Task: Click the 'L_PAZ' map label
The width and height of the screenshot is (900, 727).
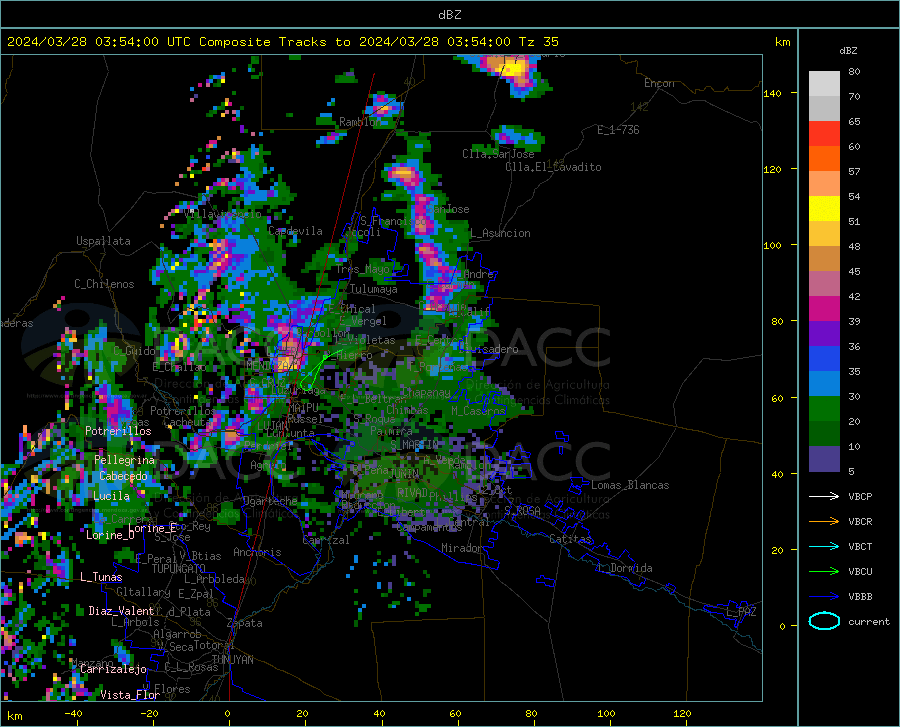Action: click(742, 612)
